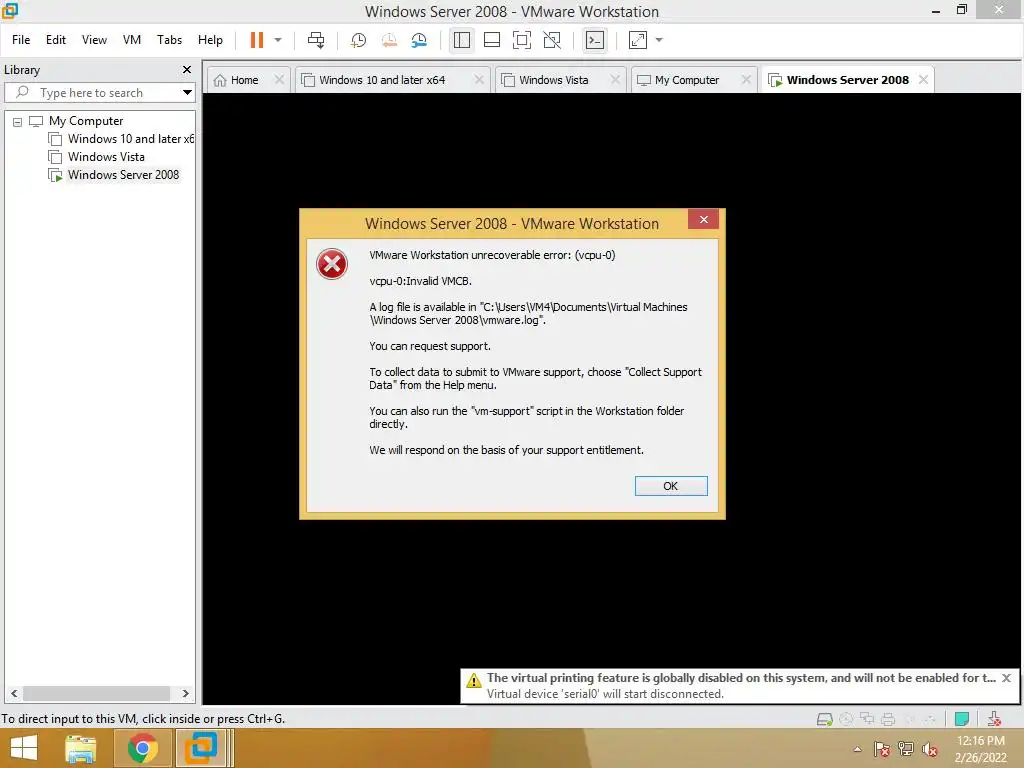Click the network adapter status icon
Image resolution: width=1024 pixels, height=768 pixels.
click(x=867, y=719)
